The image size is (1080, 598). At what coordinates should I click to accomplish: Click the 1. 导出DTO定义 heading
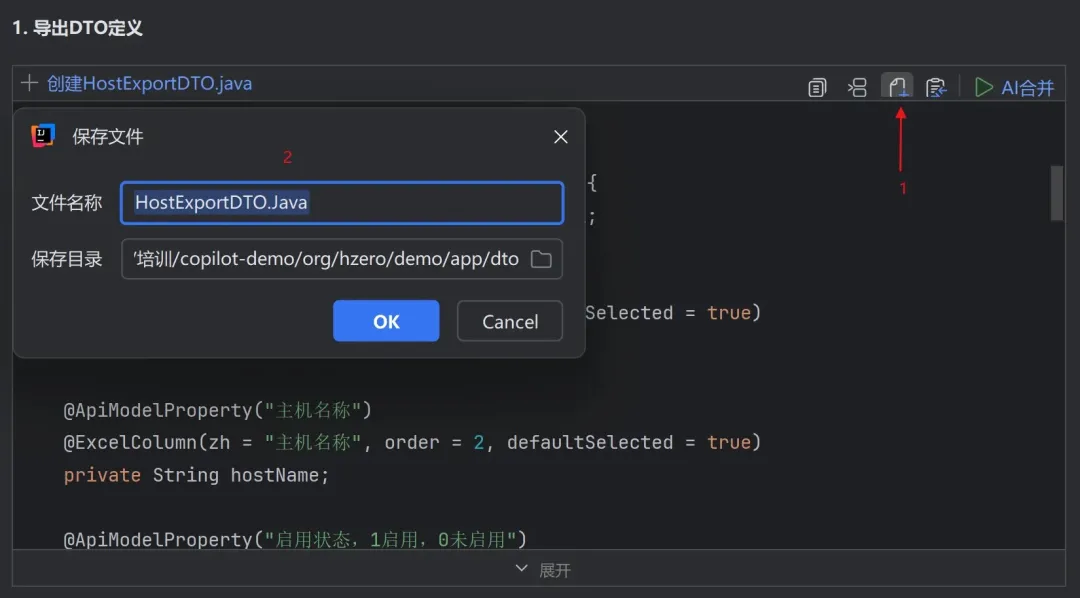tap(77, 28)
